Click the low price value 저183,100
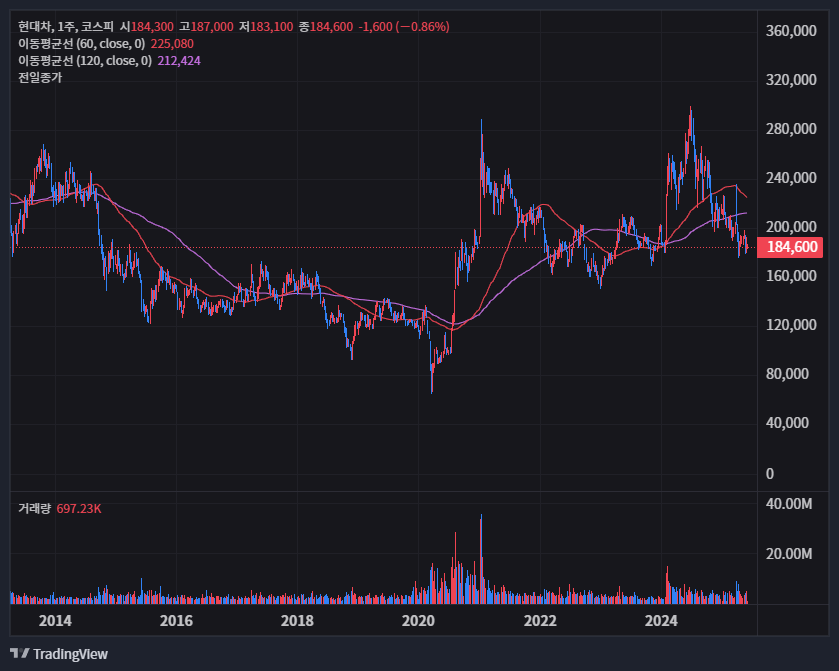 pos(266,27)
